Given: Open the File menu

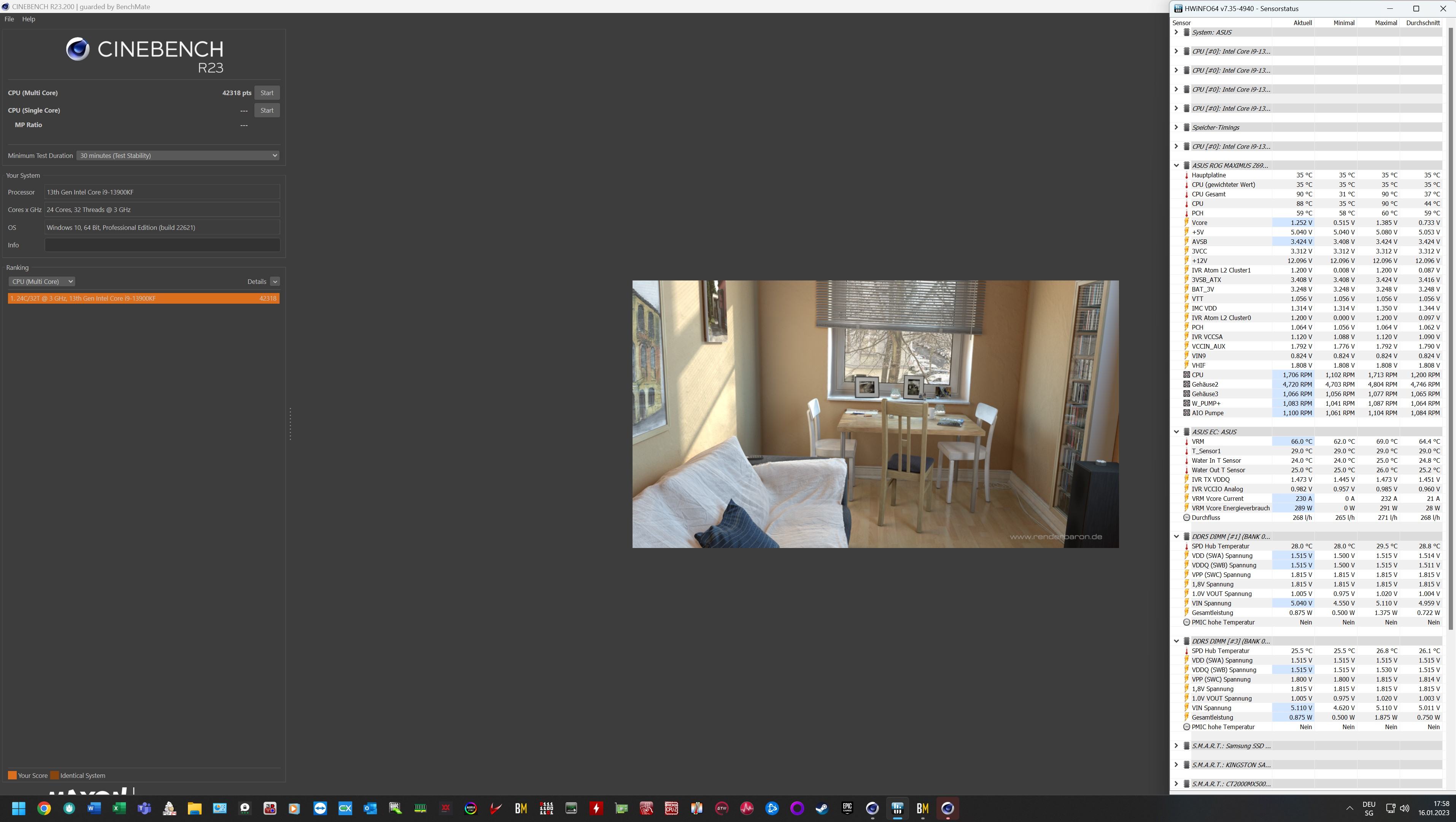Looking at the screenshot, I should [x=9, y=19].
